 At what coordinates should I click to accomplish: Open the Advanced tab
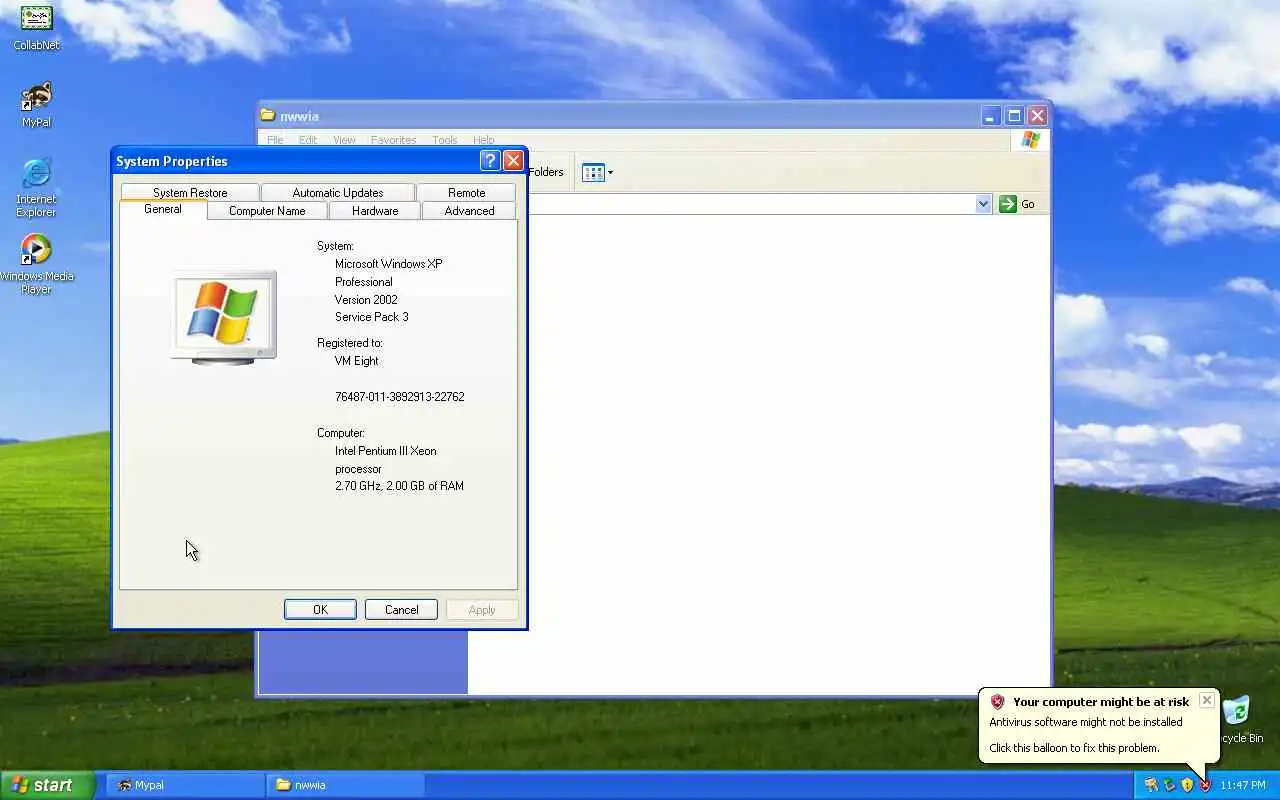click(469, 210)
